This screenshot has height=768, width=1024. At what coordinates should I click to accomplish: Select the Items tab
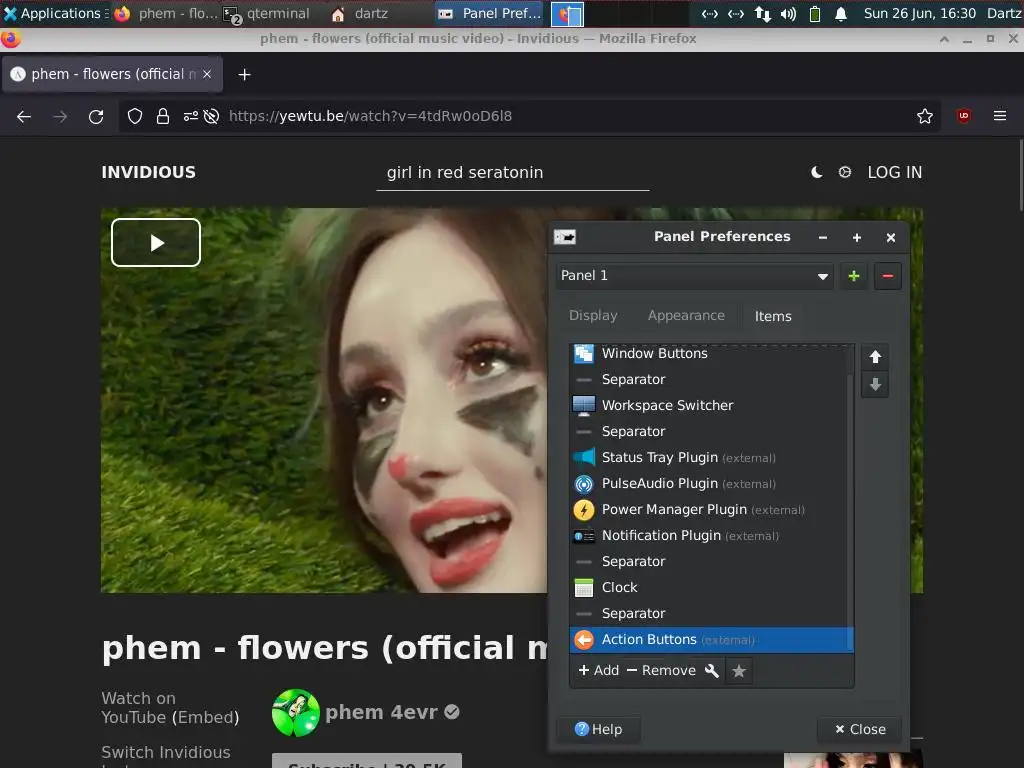coord(773,316)
